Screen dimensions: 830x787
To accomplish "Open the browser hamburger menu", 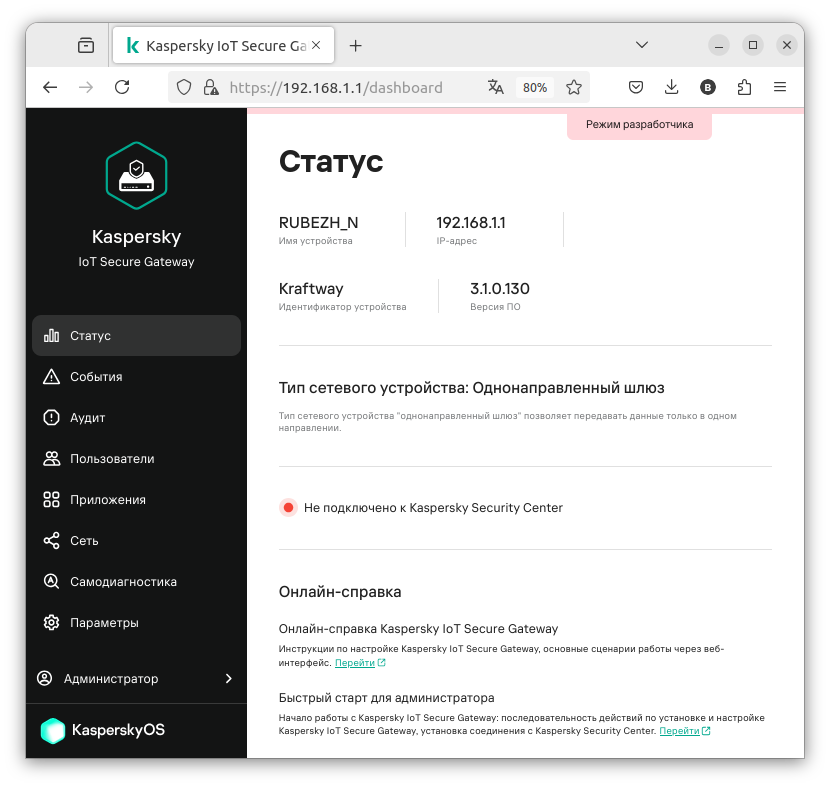I will click(780, 87).
